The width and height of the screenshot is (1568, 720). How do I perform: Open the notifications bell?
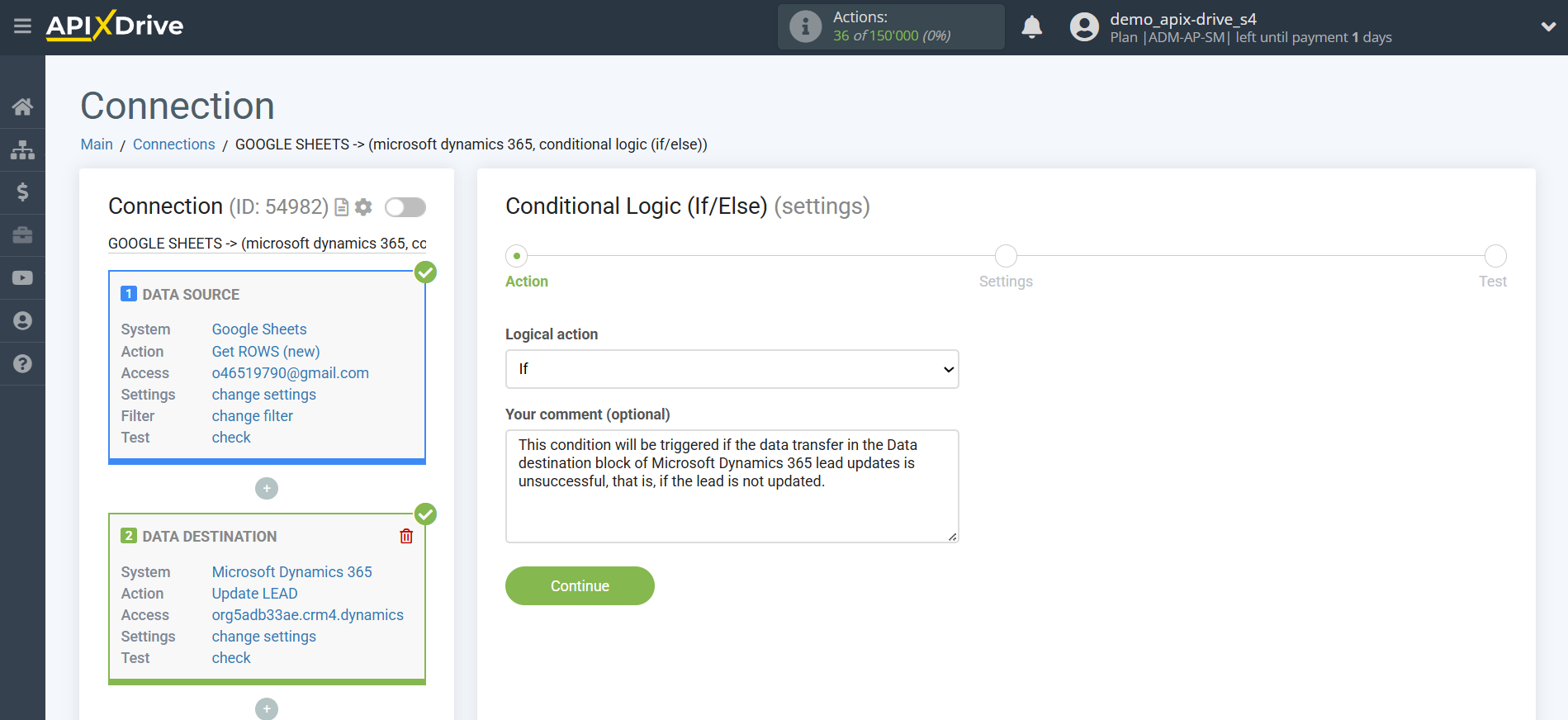pyautogui.click(x=1031, y=27)
